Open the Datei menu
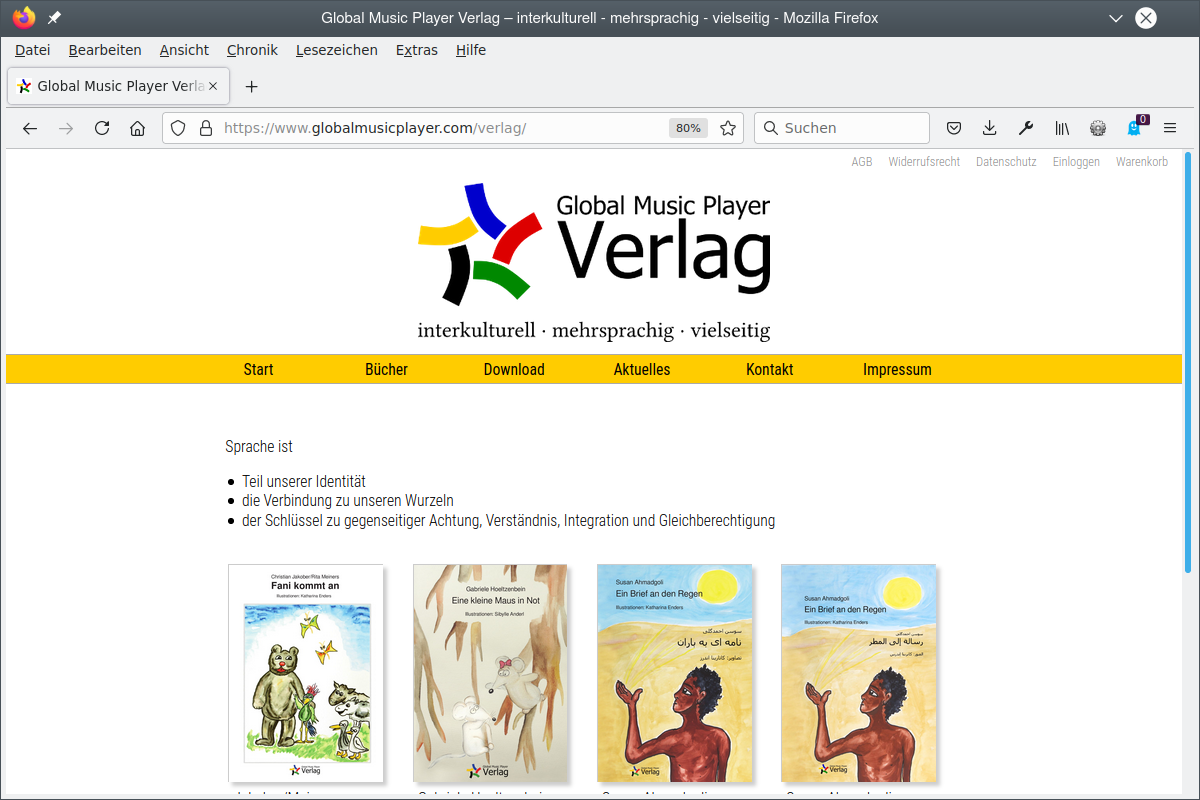Image resolution: width=1200 pixels, height=800 pixels. click(x=33, y=50)
